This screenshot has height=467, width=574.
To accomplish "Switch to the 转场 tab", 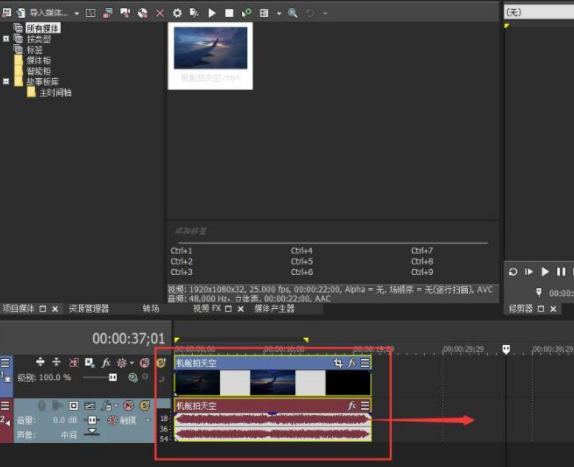I will click(x=151, y=309).
